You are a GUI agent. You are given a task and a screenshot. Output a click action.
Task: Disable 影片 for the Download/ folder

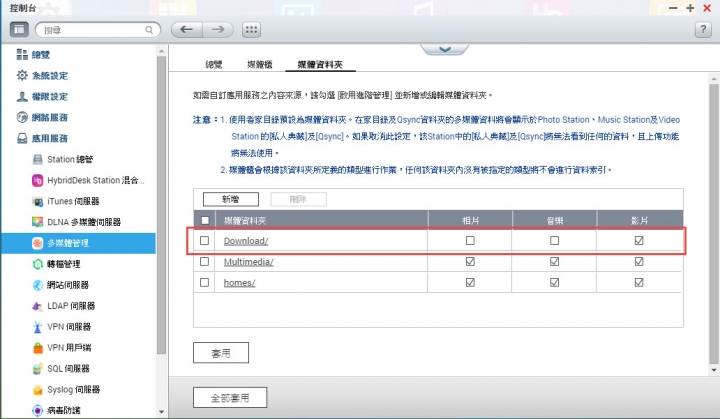click(x=639, y=240)
